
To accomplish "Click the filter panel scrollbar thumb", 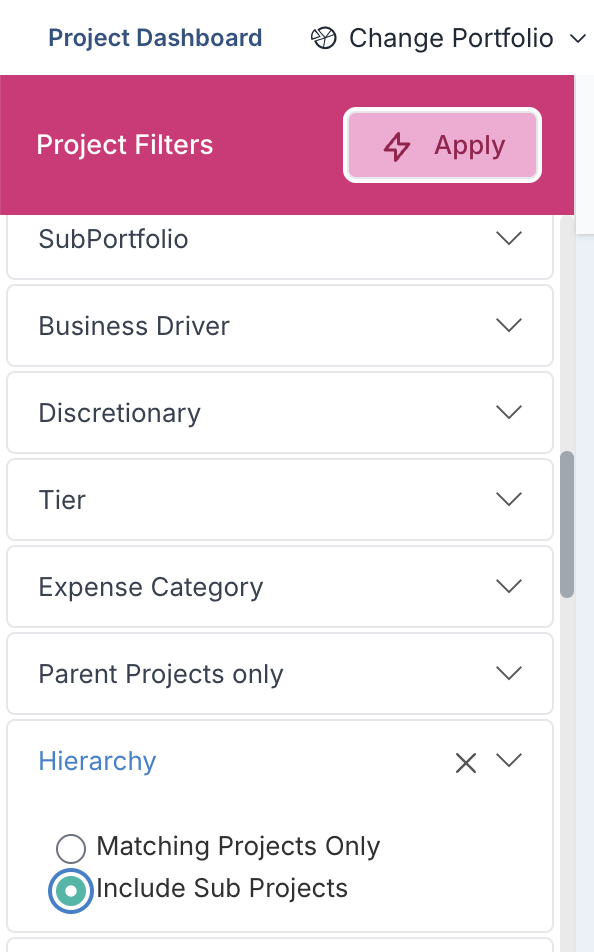I will pos(567,525).
